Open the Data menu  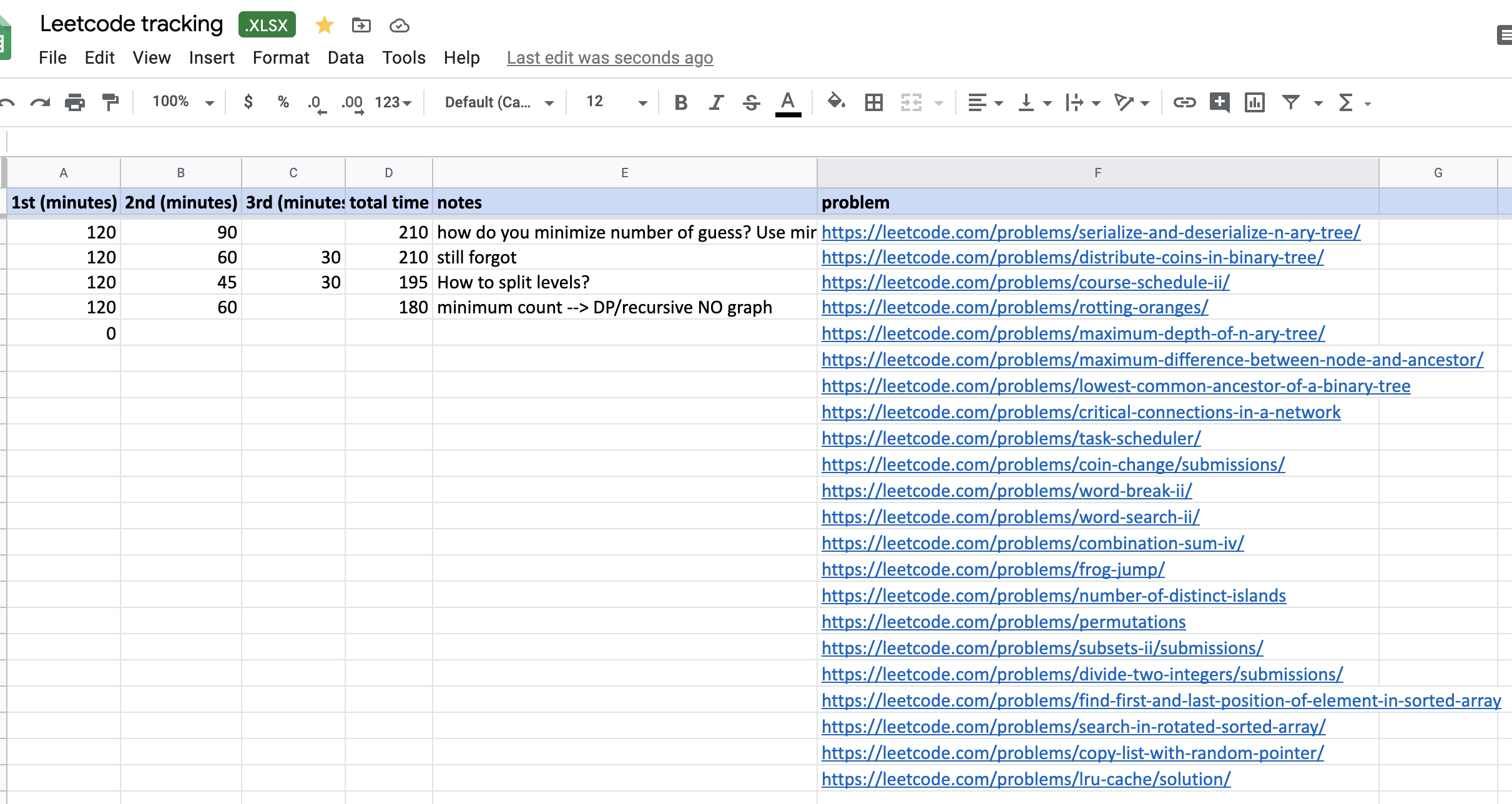point(345,57)
